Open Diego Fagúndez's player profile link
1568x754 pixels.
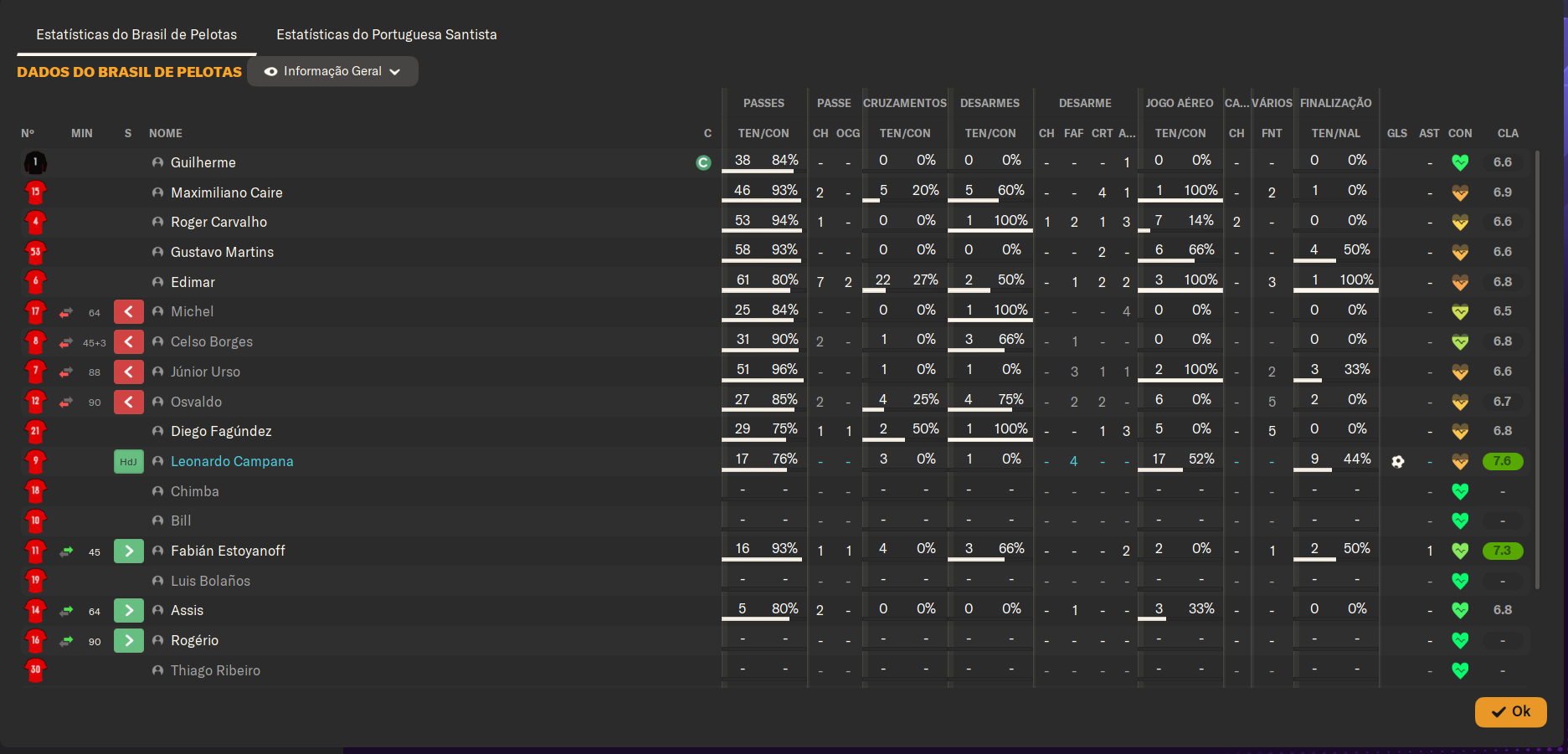221,431
